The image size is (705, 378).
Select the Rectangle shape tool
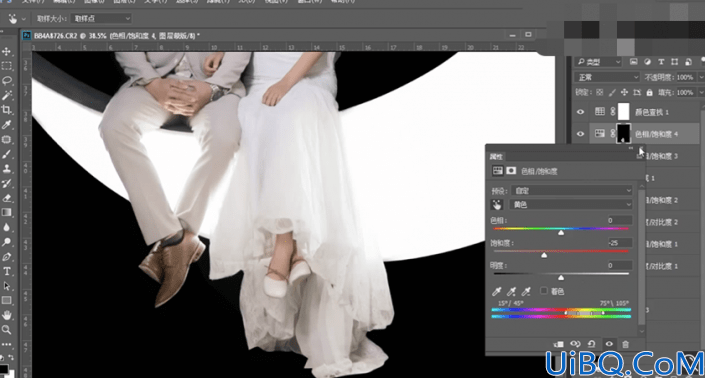pyautogui.click(x=6, y=300)
